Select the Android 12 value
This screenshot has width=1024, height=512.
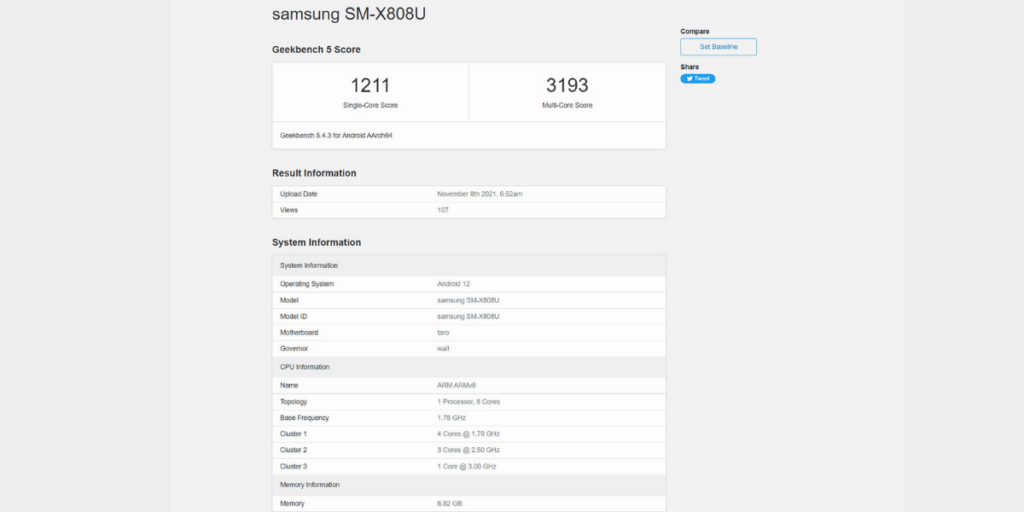tap(453, 284)
